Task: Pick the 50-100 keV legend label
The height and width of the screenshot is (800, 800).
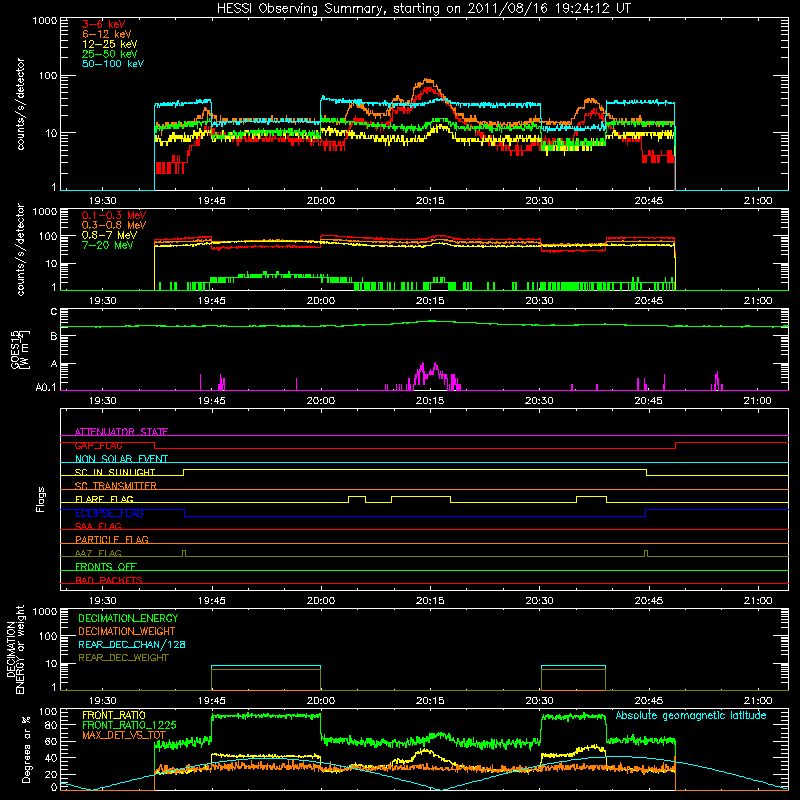Action: pyautogui.click(x=113, y=63)
